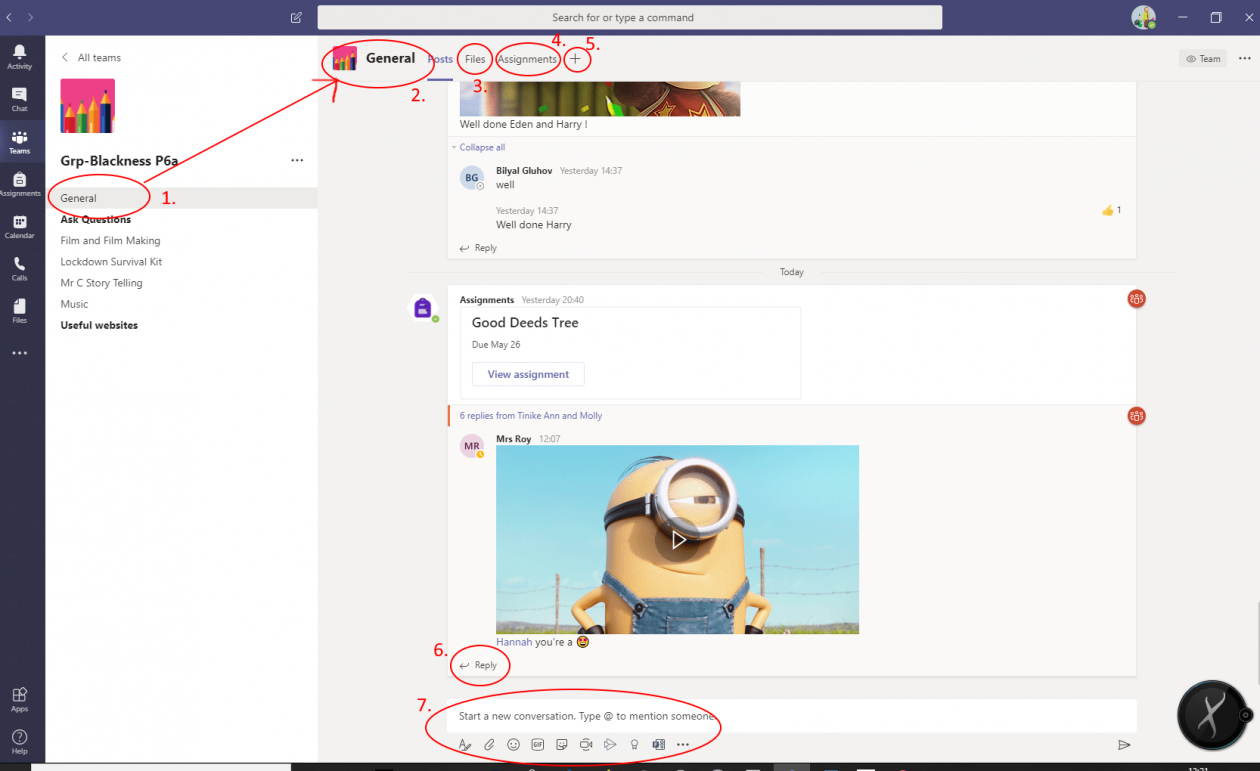Click the Assignments bot avatar

click(423, 308)
